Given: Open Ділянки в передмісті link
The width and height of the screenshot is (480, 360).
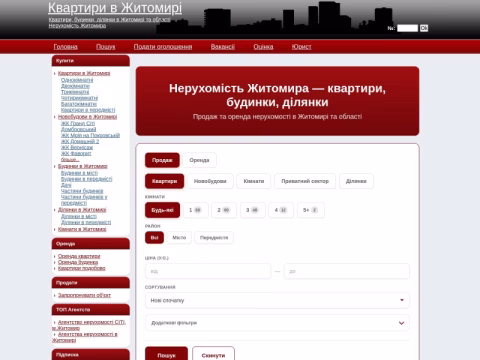Looking at the screenshot, I should tap(86, 223).
